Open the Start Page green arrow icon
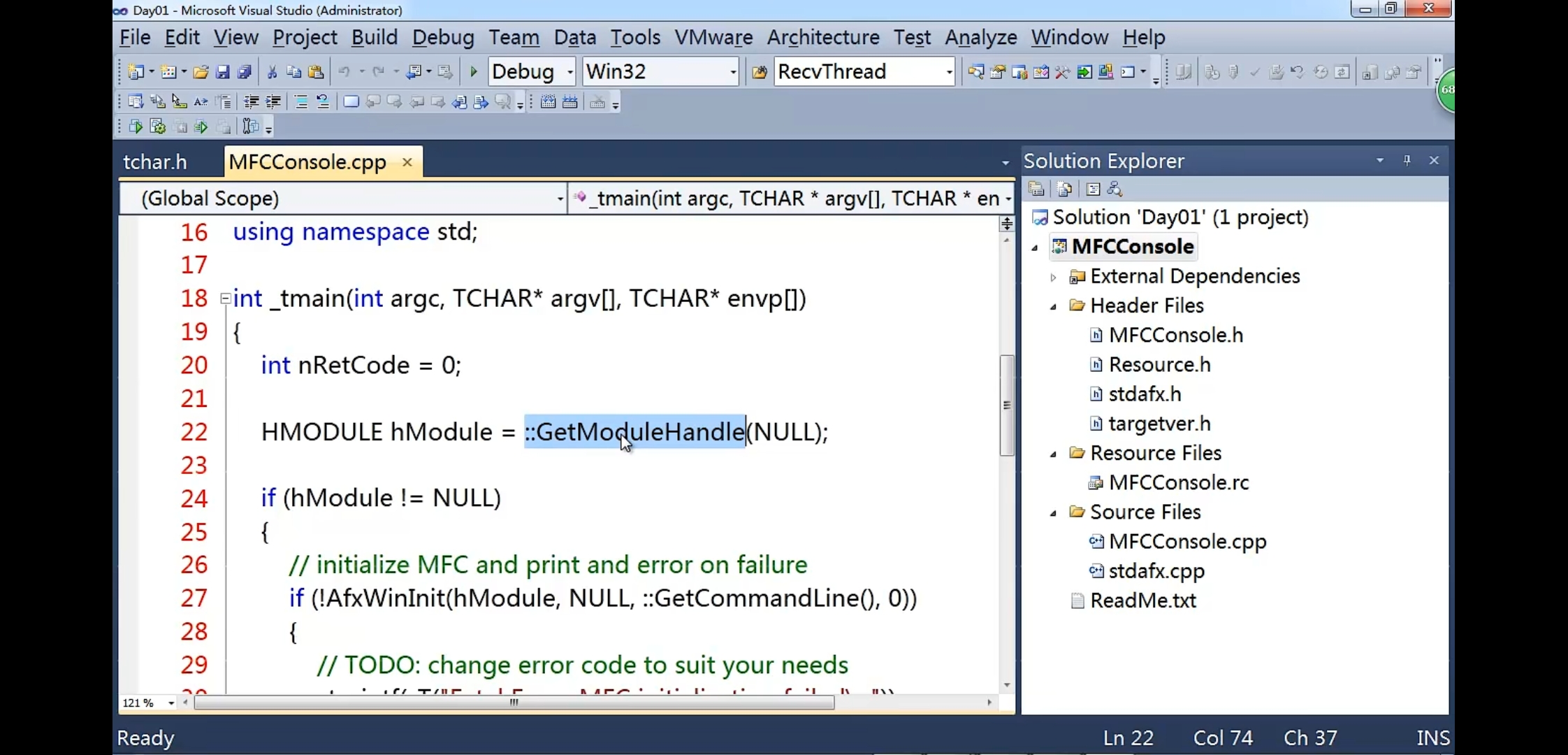The height and width of the screenshot is (755, 1568). 1084,72
